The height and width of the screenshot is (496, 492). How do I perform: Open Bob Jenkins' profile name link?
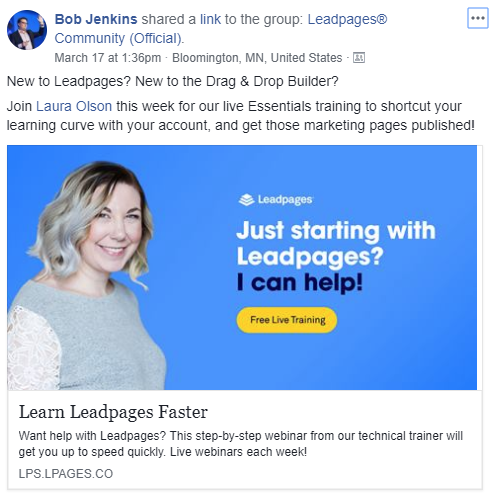click(96, 19)
